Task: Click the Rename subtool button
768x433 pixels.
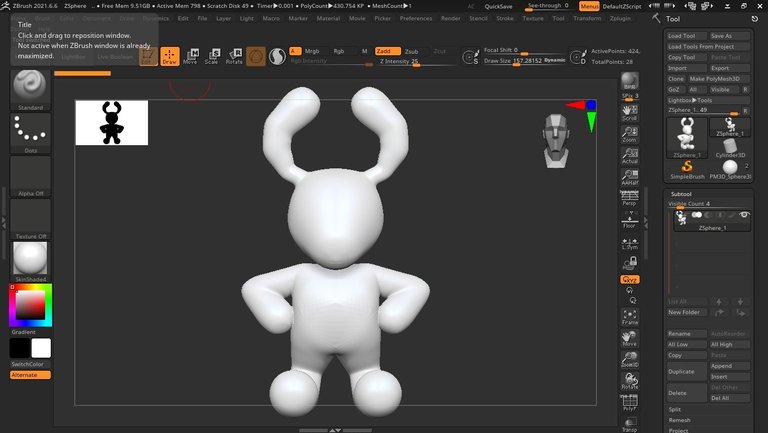Action: click(x=687, y=334)
